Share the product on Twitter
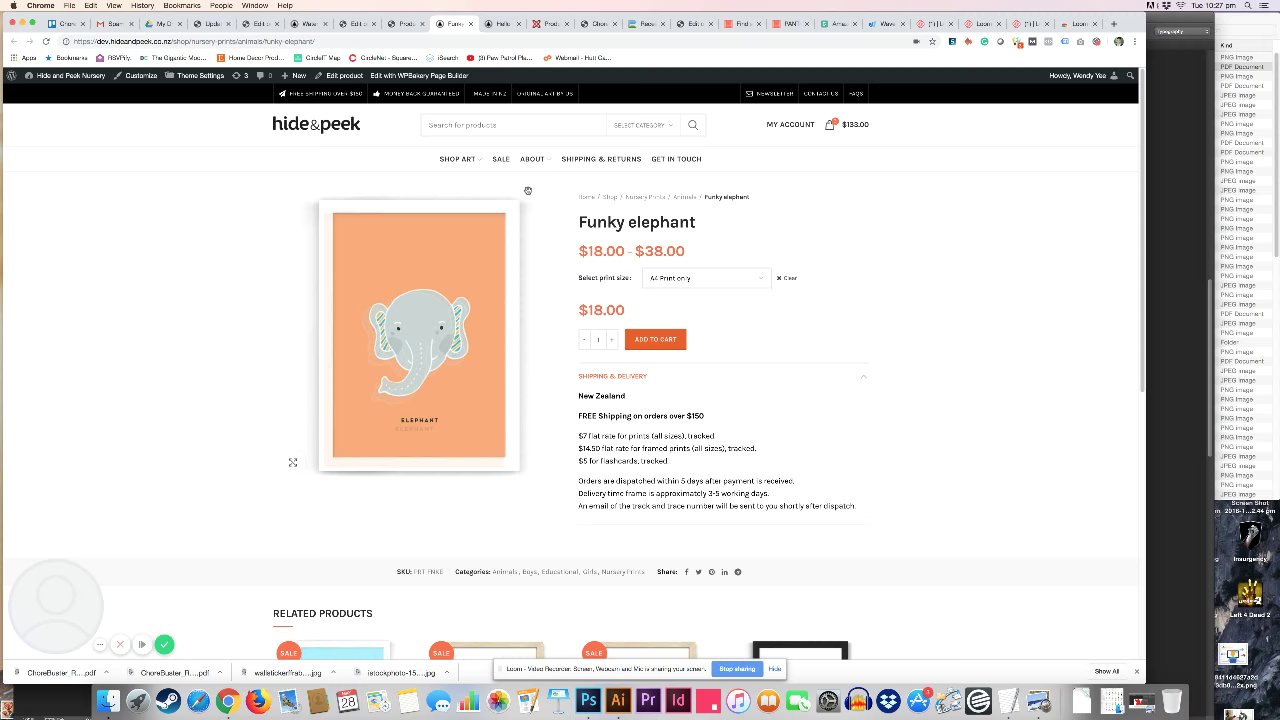The height and width of the screenshot is (720, 1280). pos(698,572)
